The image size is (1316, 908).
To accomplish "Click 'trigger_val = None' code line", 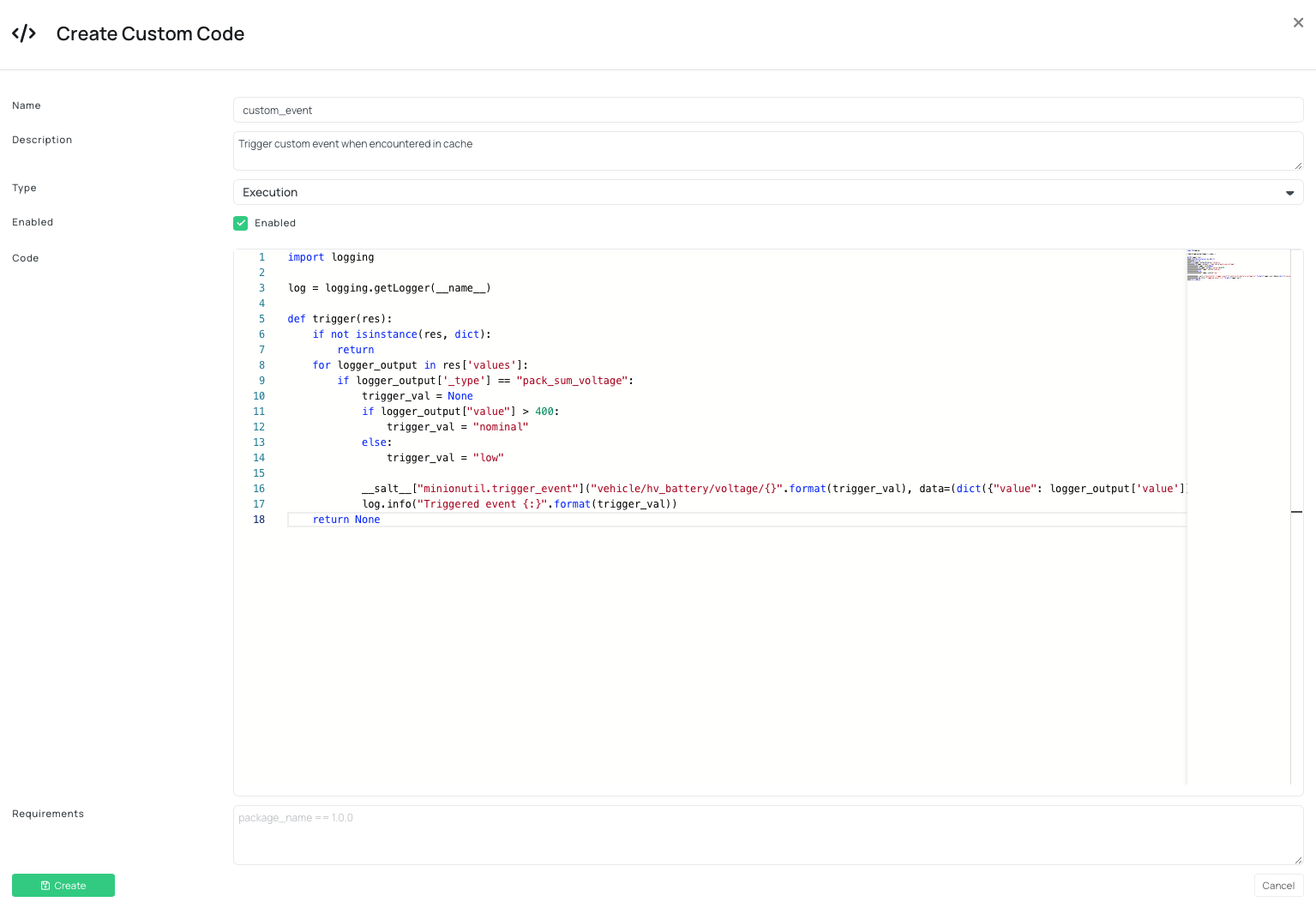I will pyautogui.click(x=418, y=396).
